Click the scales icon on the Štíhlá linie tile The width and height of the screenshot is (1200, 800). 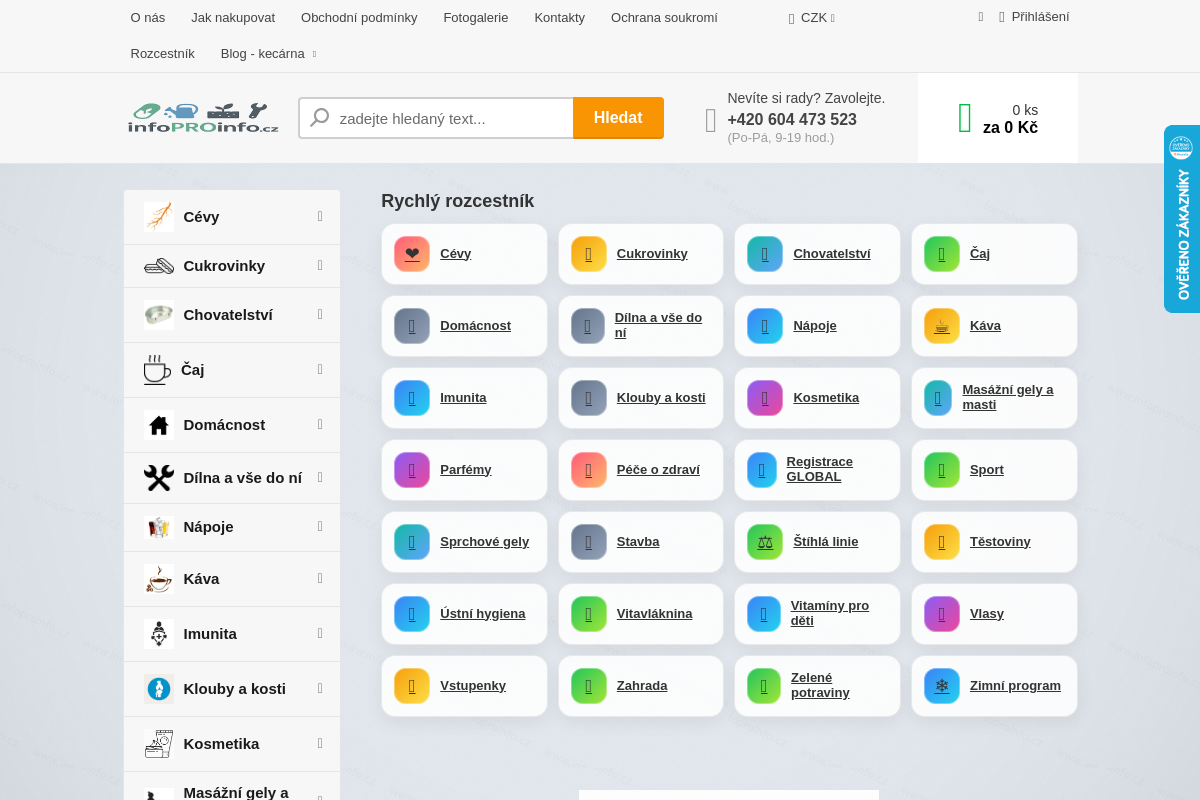(765, 542)
